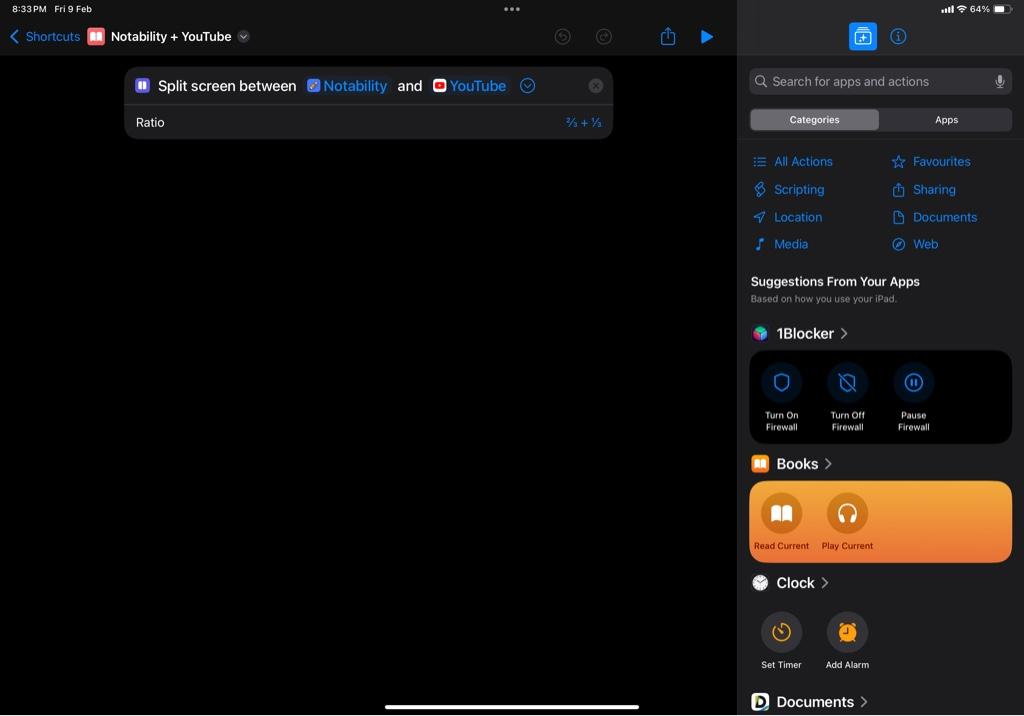This screenshot has width=1024, height=716.
Task: Add Turn Off Firewall action
Action: tap(847, 398)
